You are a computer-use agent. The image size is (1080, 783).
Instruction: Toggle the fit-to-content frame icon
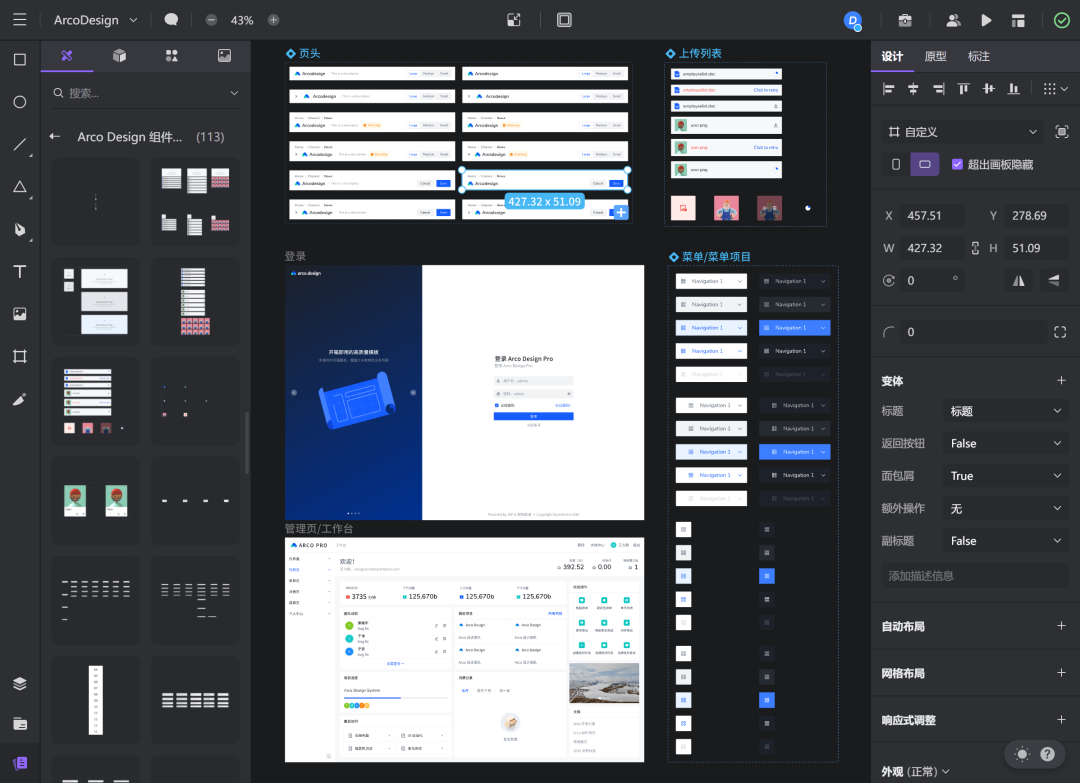(1061, 132)
